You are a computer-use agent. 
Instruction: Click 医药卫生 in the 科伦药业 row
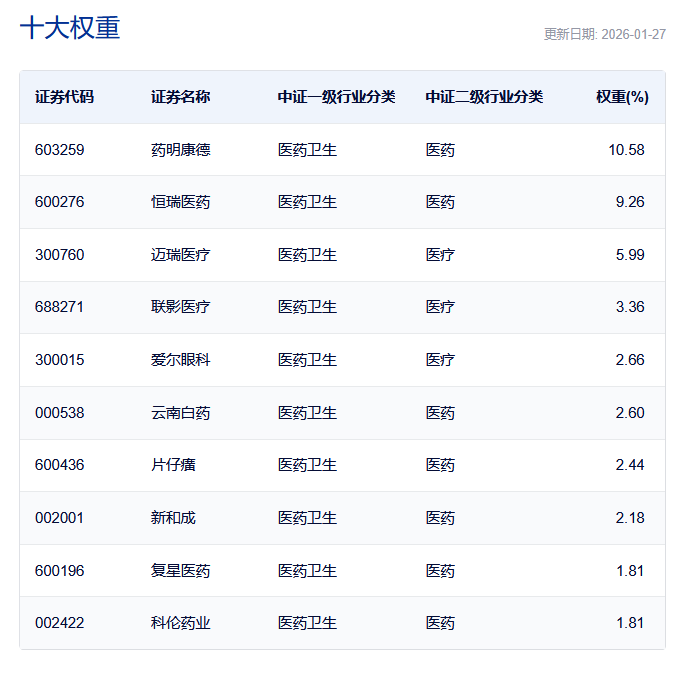(x=307, y=622)
